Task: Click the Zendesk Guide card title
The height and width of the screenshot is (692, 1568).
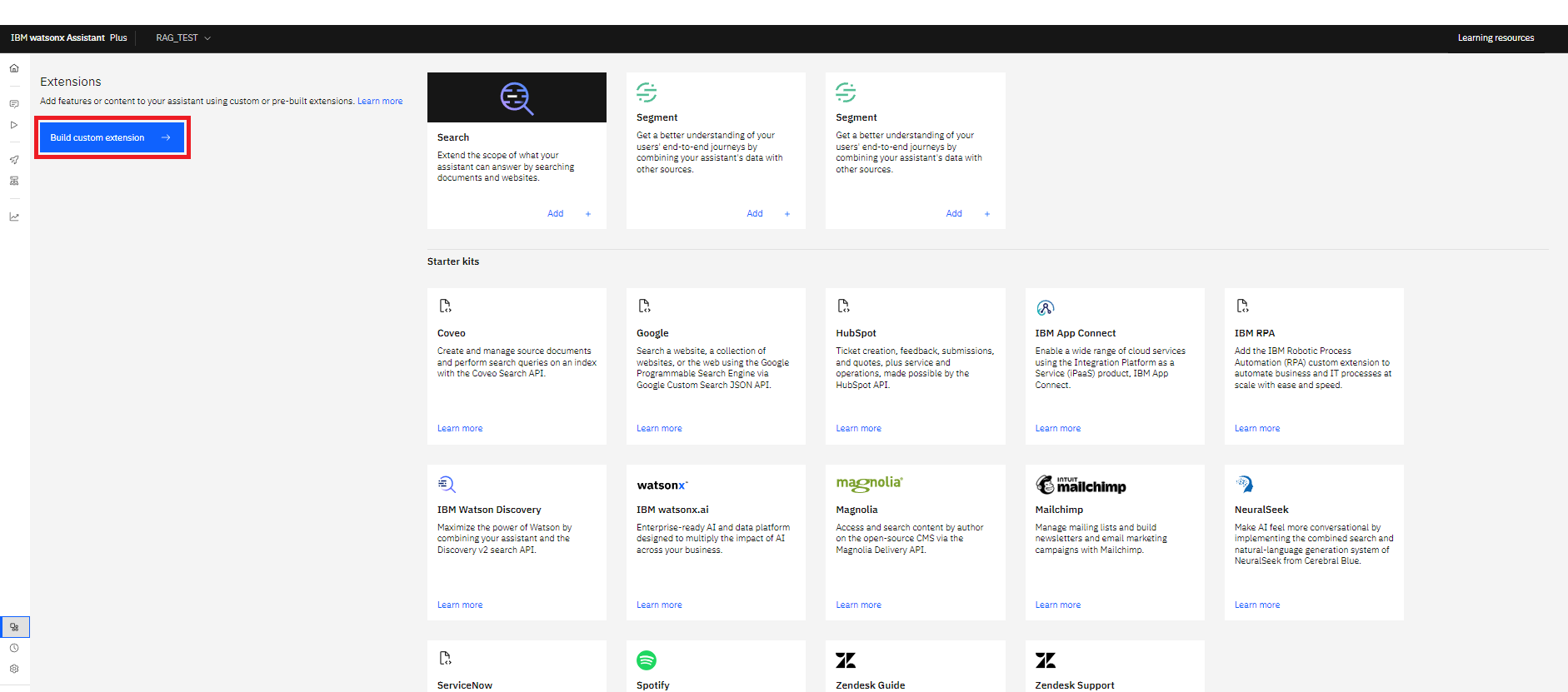Action: [871, 685]
